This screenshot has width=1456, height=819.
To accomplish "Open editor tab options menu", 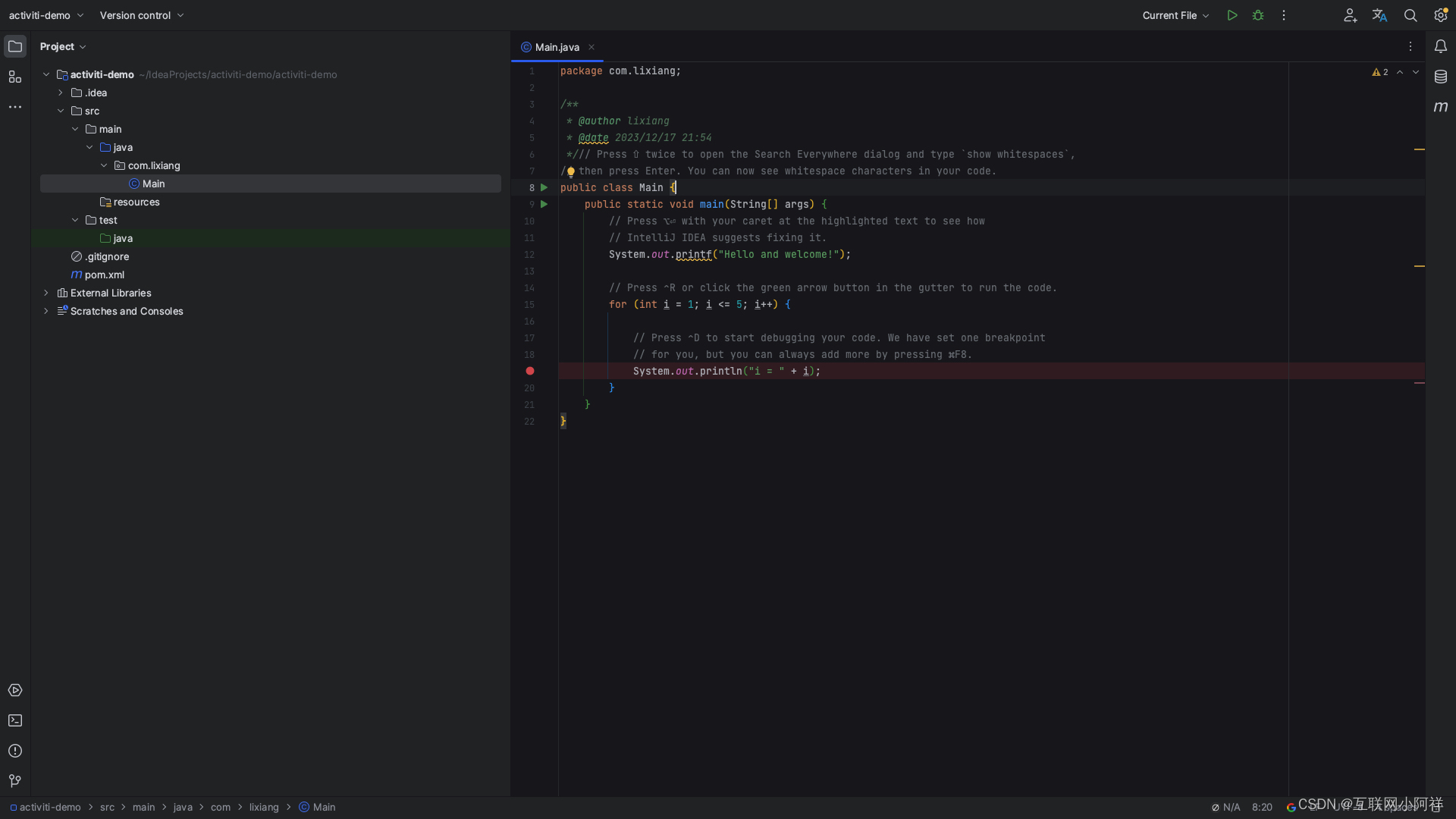I will click(1410, 46).
